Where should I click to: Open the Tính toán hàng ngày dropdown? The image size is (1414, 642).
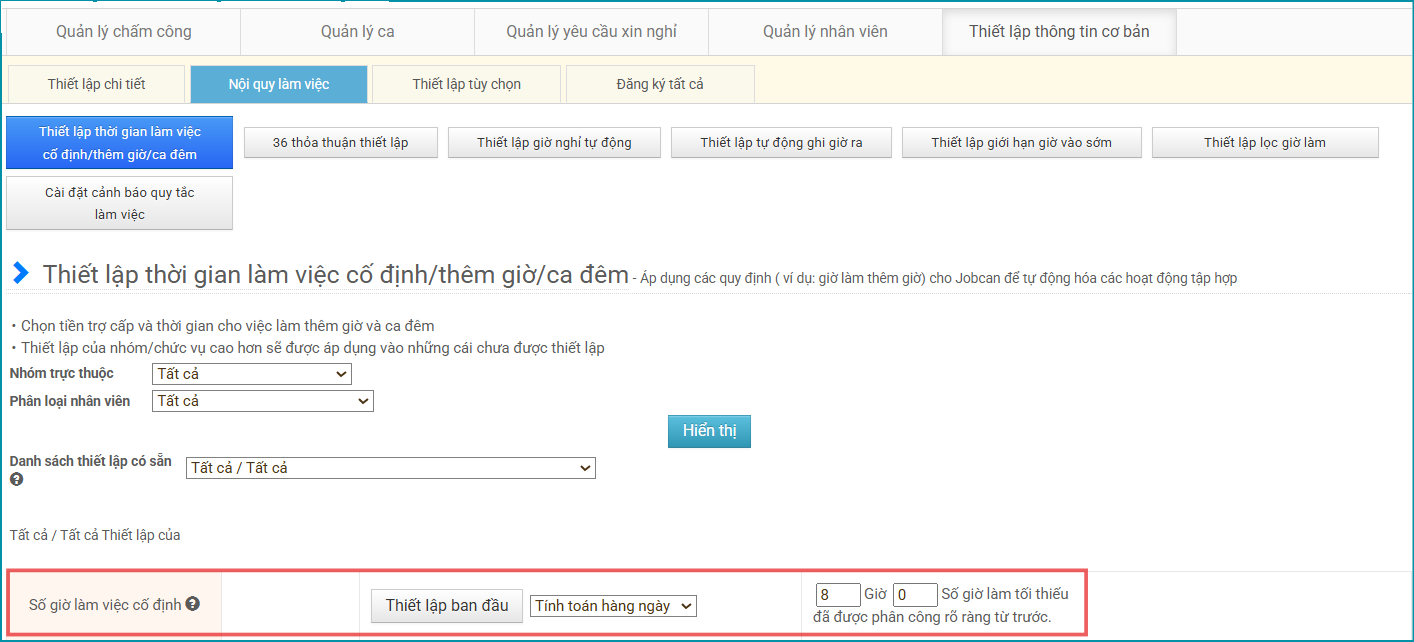coord(613,606)
